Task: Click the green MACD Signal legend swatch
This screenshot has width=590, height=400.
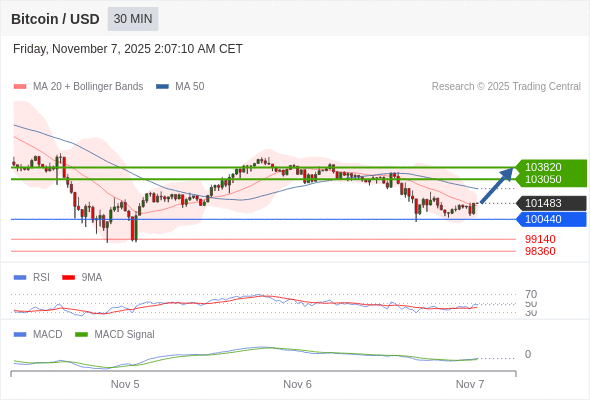Action: [x=81, y=335]
